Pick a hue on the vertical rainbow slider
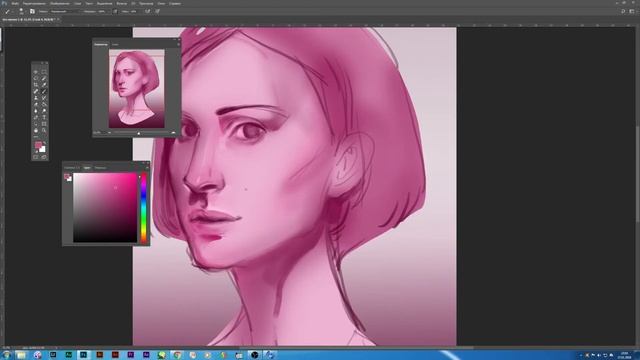This screenshot has width=640, height=360. [143, 208]
